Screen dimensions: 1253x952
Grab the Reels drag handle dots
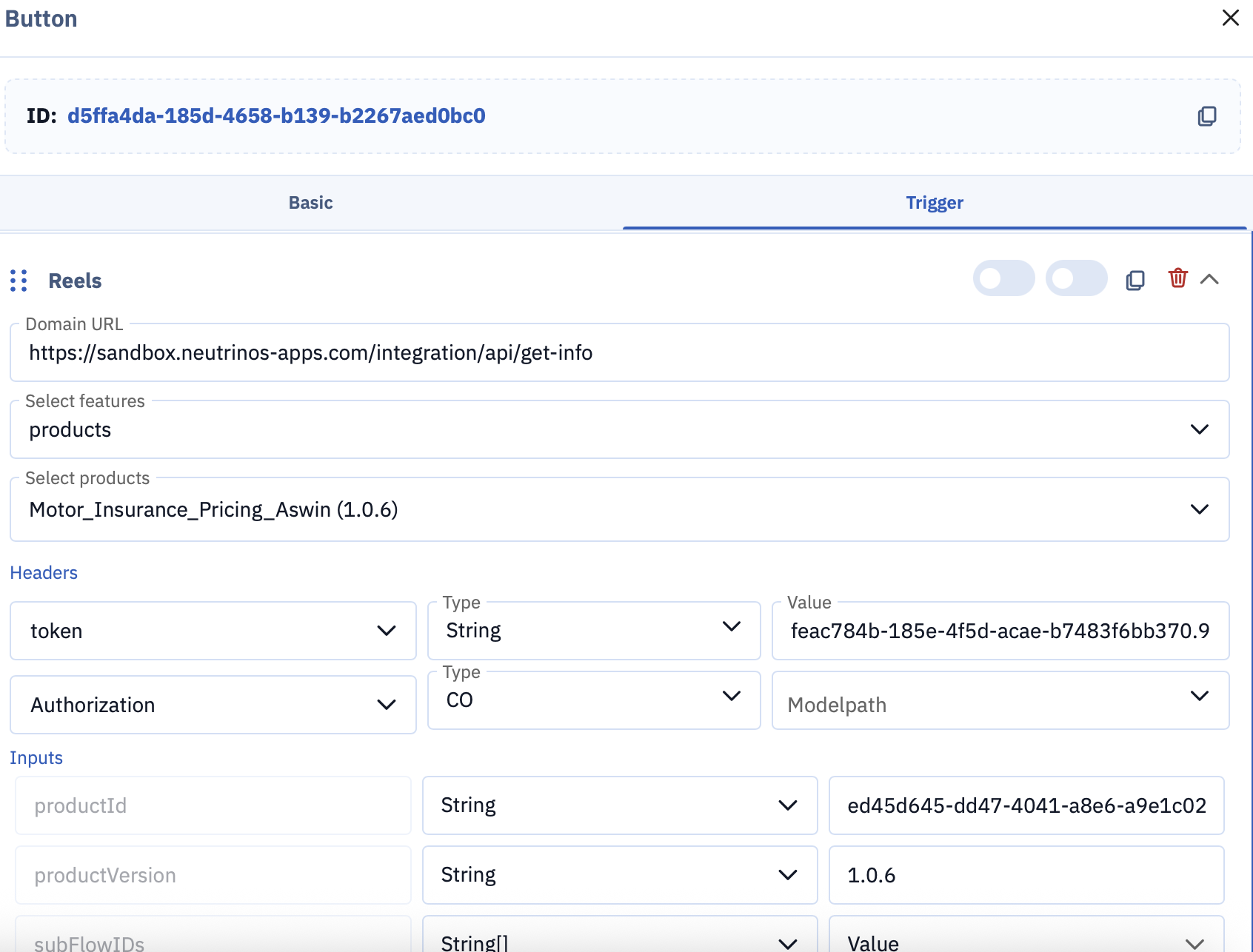(19, 281)
